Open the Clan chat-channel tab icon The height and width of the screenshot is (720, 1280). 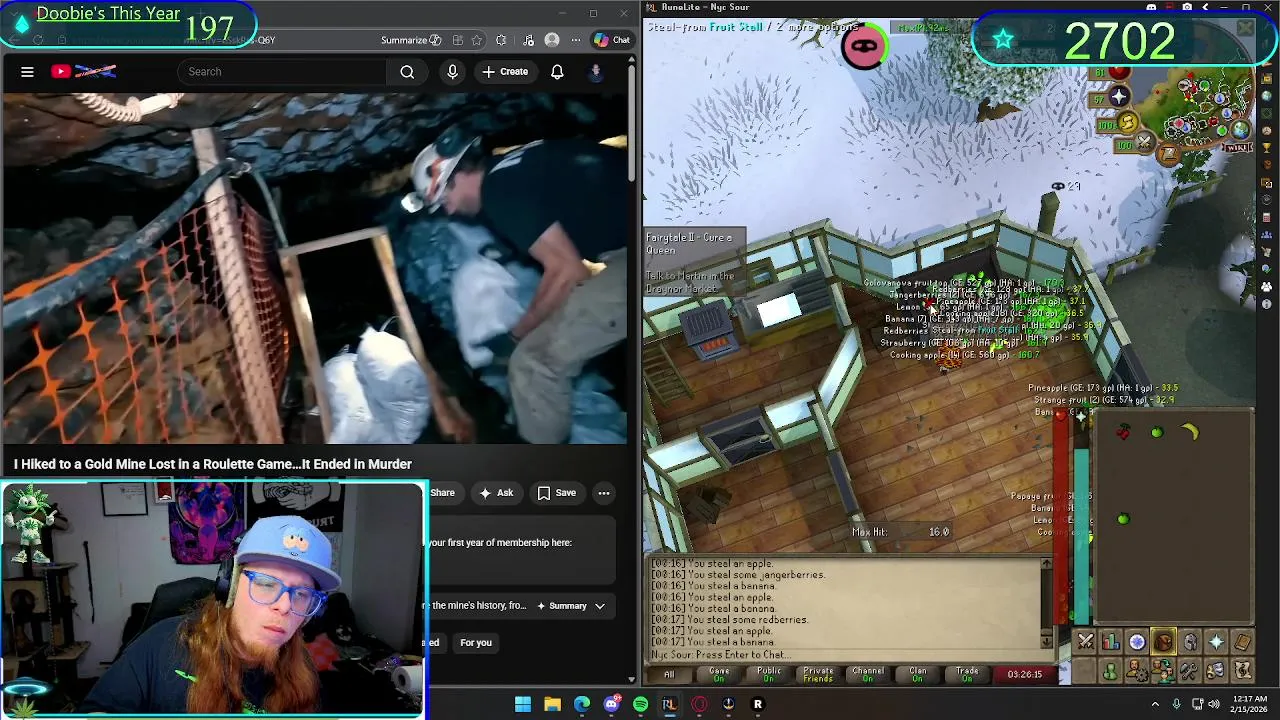pos(1163,671)
